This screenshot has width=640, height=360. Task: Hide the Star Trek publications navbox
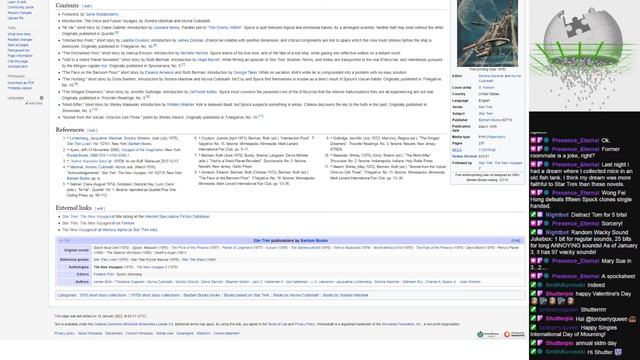tap(516, 240)
